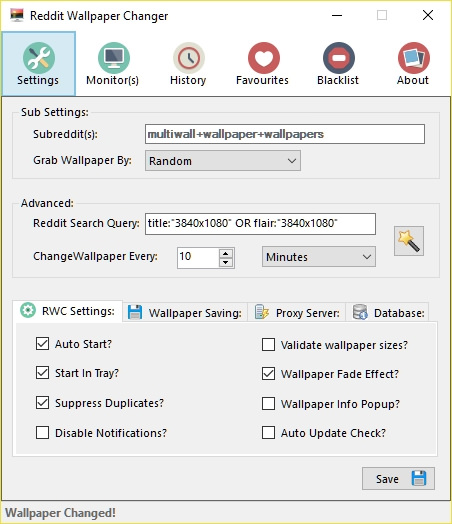Switch to the Proxy Server tab
This screenshot has height=524, width=452.
click(297, 312)
